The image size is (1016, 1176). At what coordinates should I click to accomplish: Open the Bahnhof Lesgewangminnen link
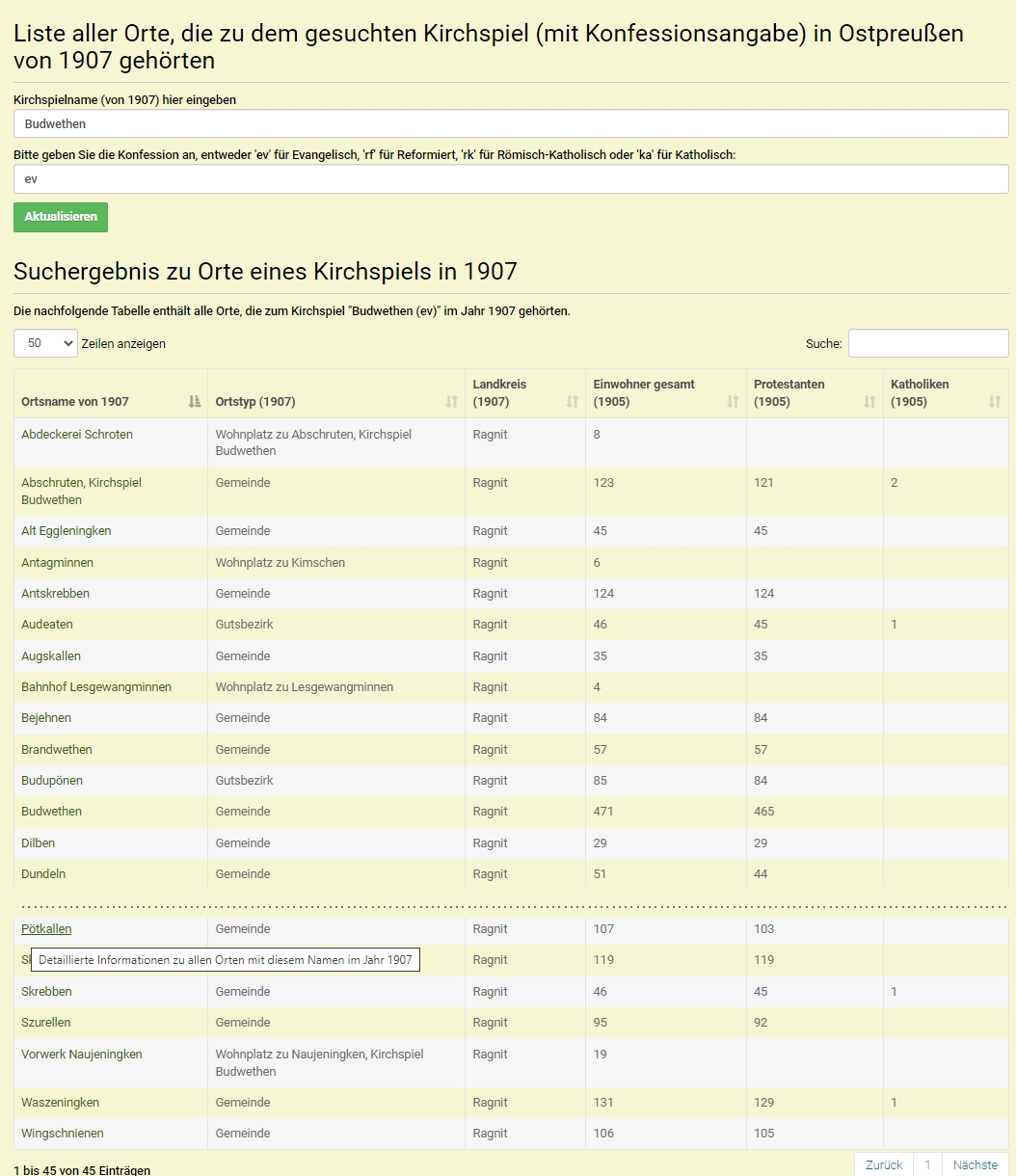[96, 687]
